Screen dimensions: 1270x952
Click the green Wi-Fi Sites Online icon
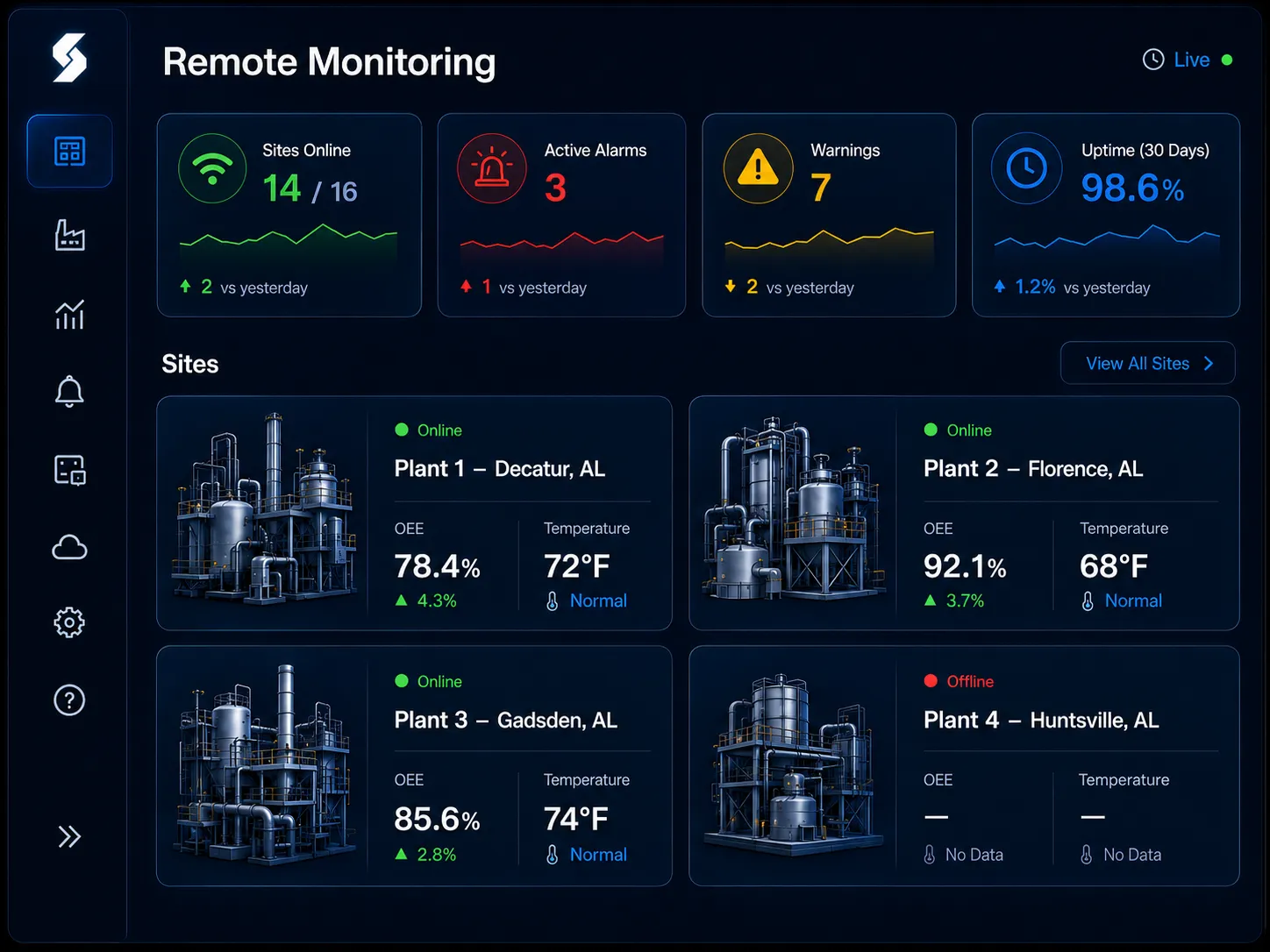pos(212,168)
